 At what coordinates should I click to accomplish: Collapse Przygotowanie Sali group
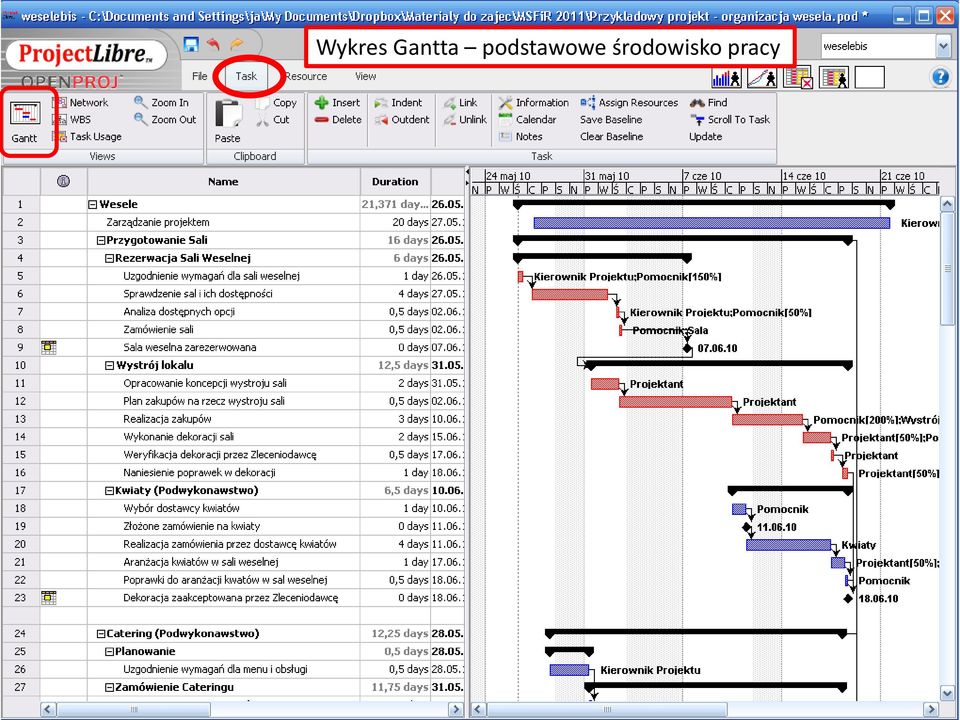(101, 241)
